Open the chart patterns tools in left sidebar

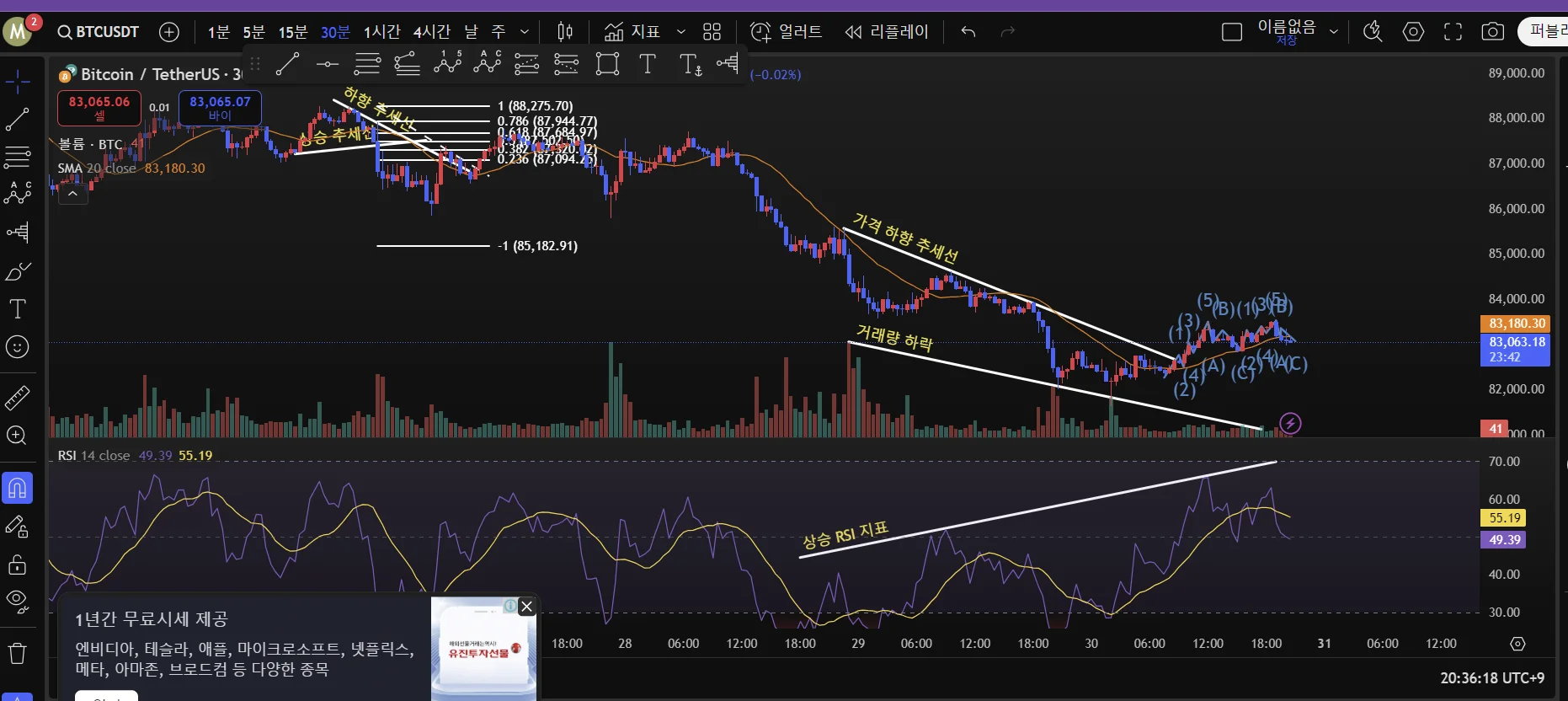18,194
